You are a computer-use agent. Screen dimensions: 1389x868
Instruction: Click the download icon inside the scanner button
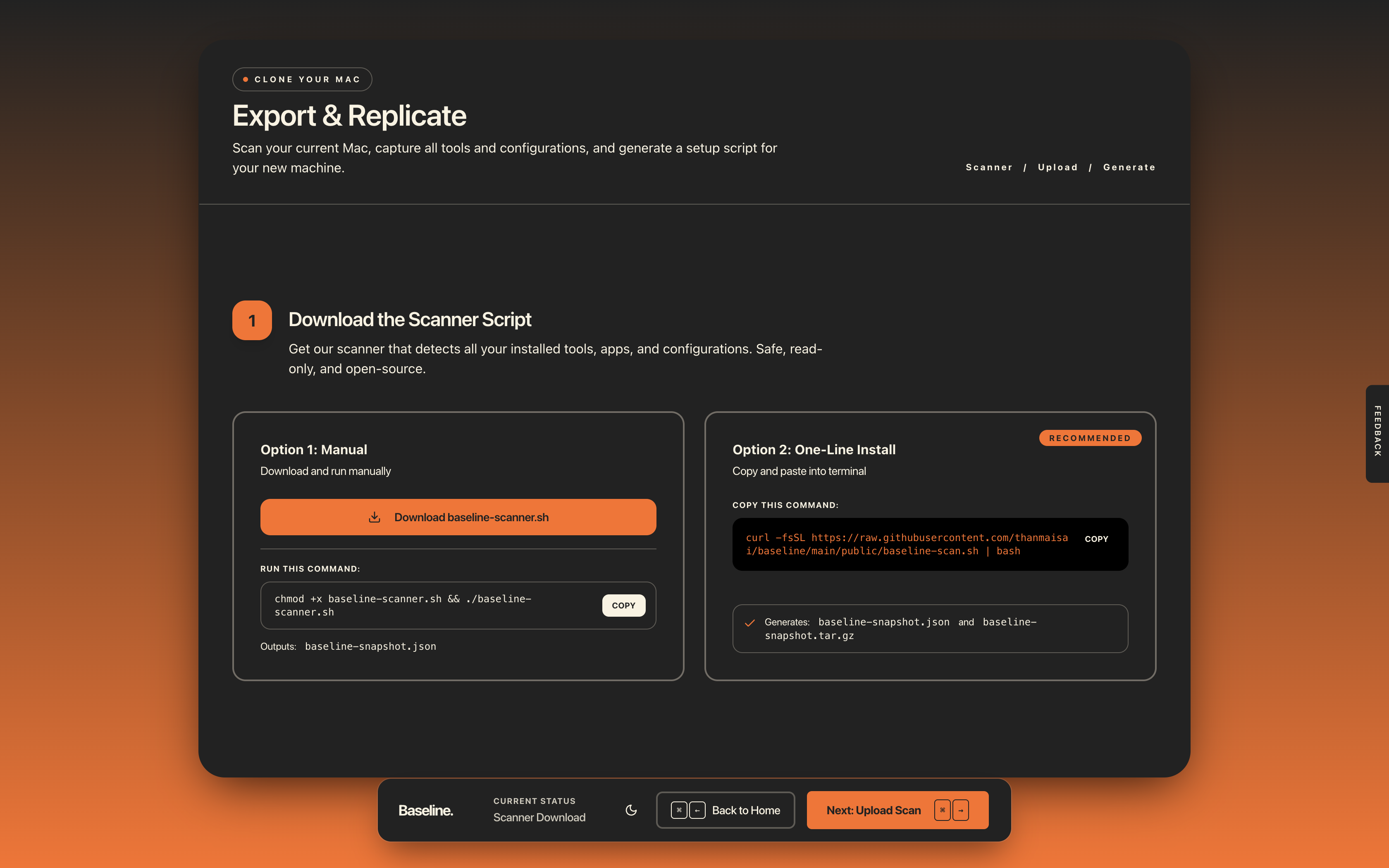pos(375,517)
